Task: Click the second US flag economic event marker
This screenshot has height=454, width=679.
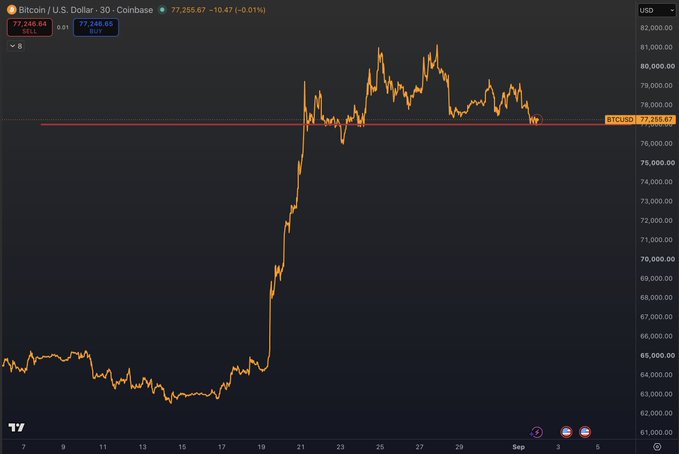Action: pyautogui.click(x=585, y=432)
